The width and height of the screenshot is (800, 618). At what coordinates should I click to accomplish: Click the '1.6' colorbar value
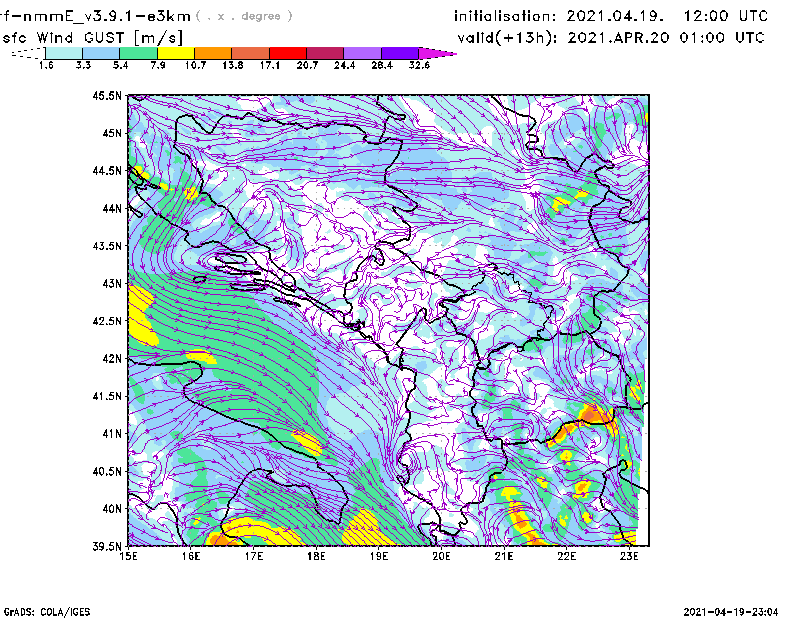pyautogui.click(x=46, y=65)
